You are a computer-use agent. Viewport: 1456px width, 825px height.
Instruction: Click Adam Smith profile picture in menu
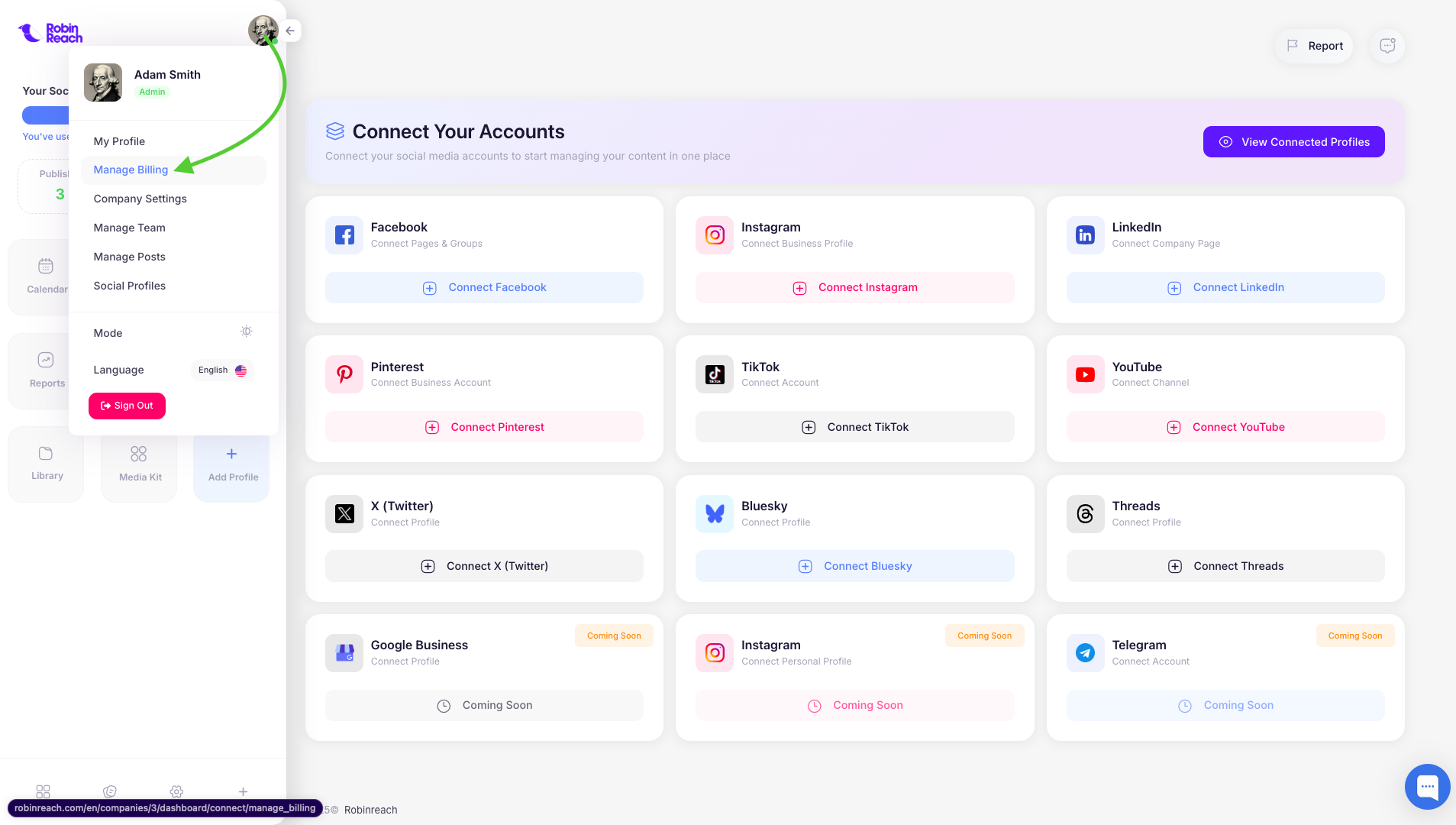[x=103, y=82]
